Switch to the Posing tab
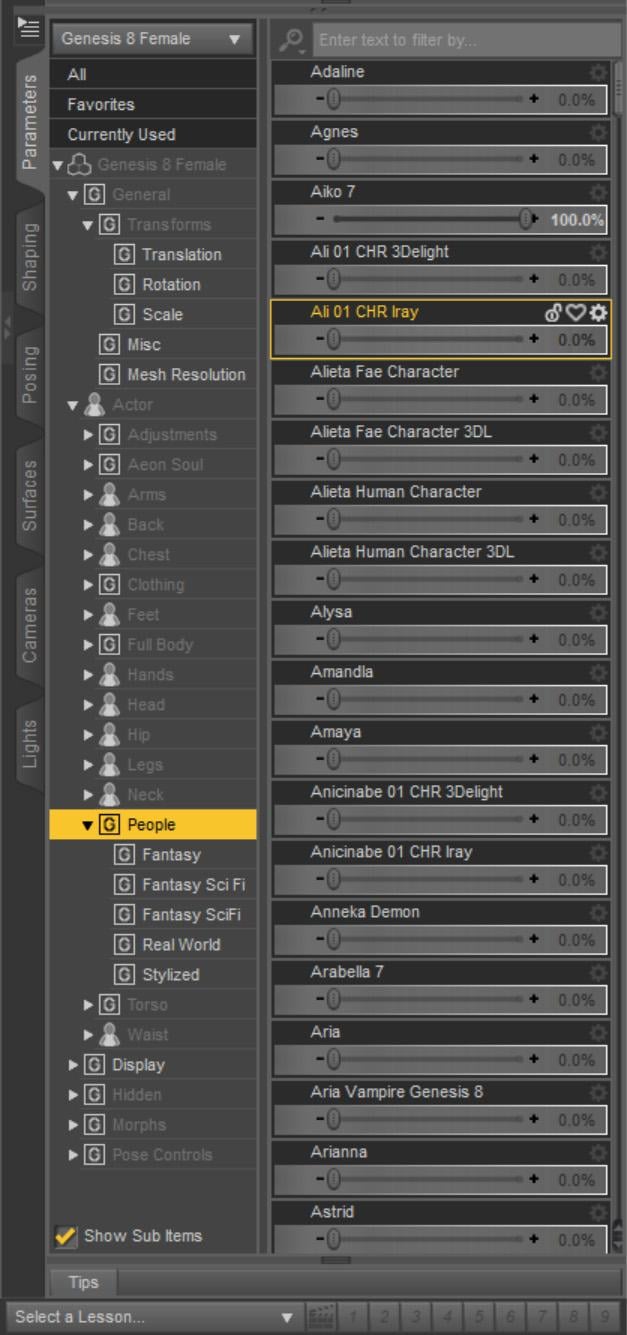 [29, 375]
